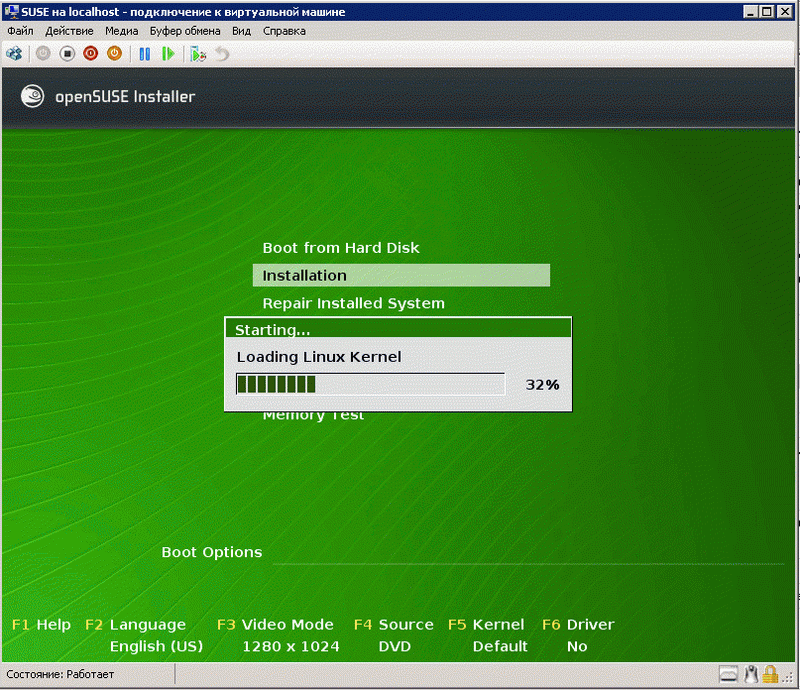Open the F5 Kernel selector
800x690 pixels.
pyautogui.click(x=486, y=625)
